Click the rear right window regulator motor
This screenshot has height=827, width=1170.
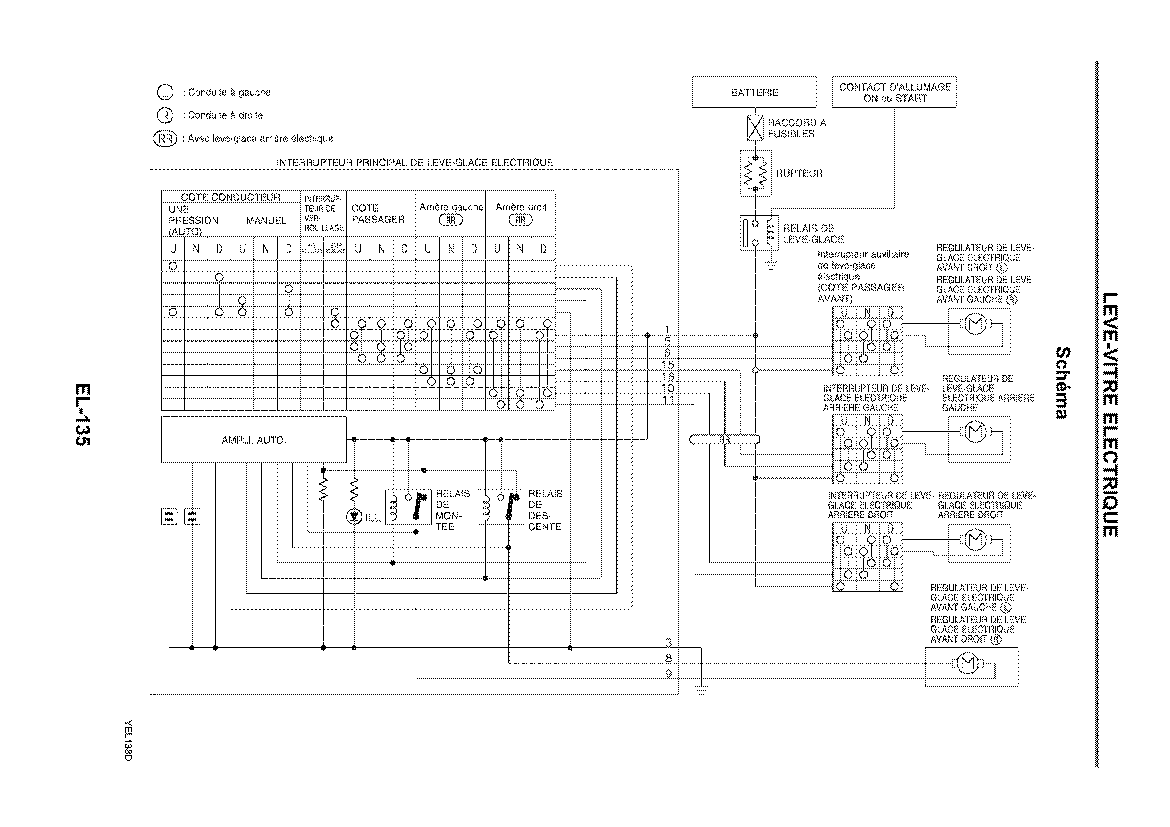pos(973,540)
